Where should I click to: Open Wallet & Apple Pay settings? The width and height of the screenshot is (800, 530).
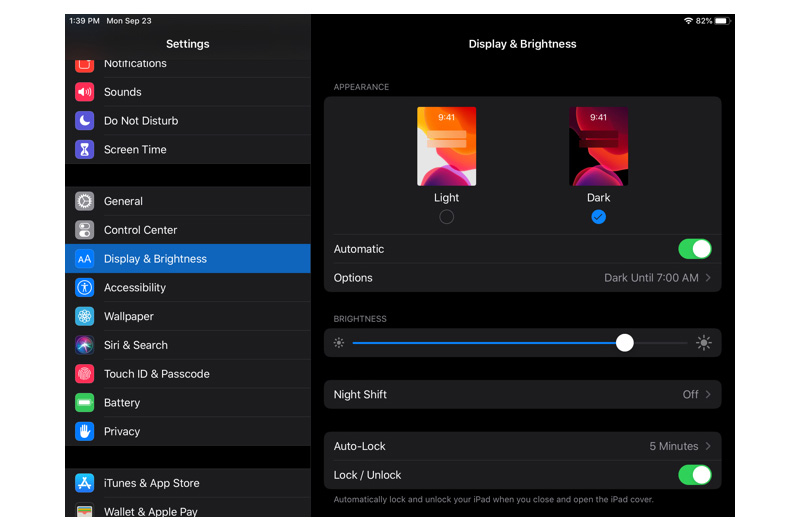[188, 508]
